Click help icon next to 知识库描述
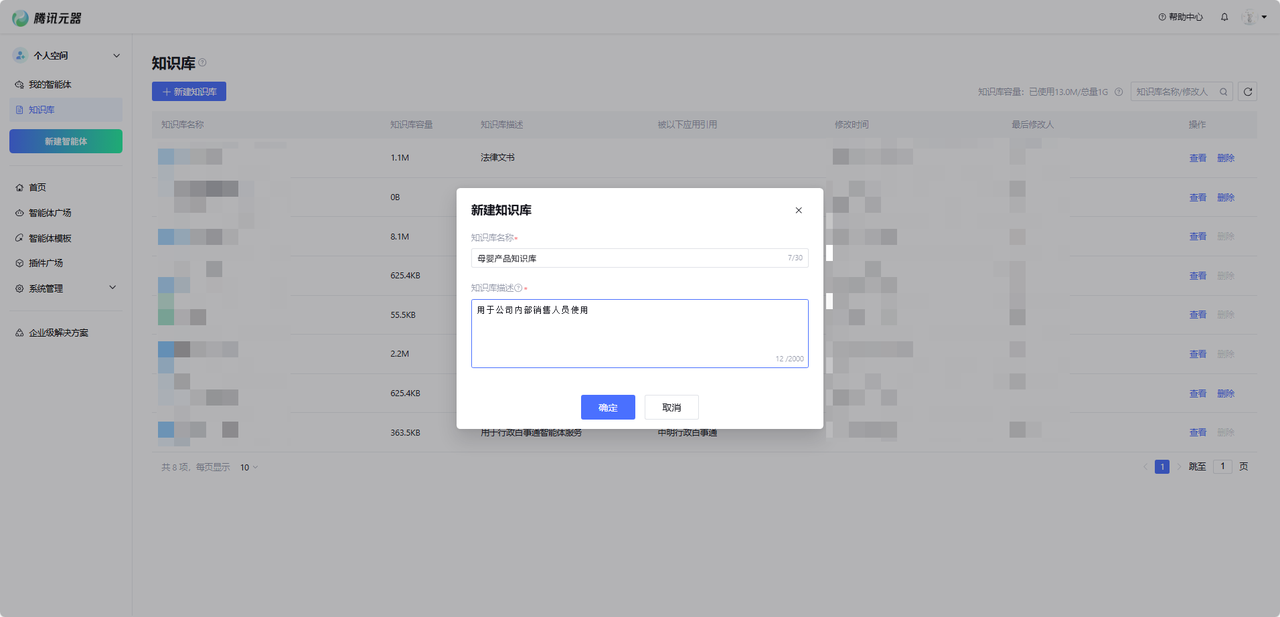This screenshot has width=1280, height=617. (518, 288)
